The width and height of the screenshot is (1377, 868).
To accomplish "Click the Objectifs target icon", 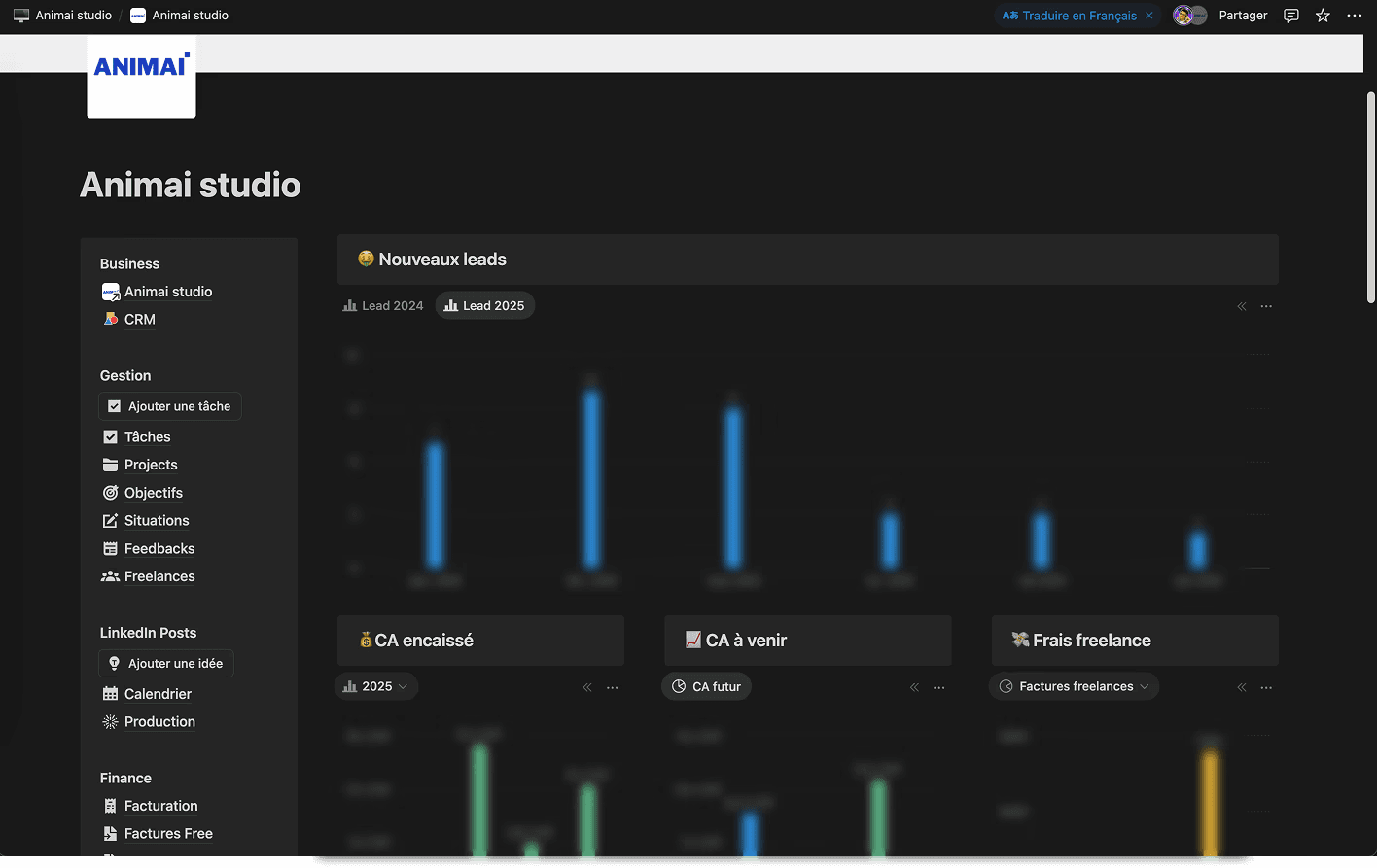I will (111, 493).
